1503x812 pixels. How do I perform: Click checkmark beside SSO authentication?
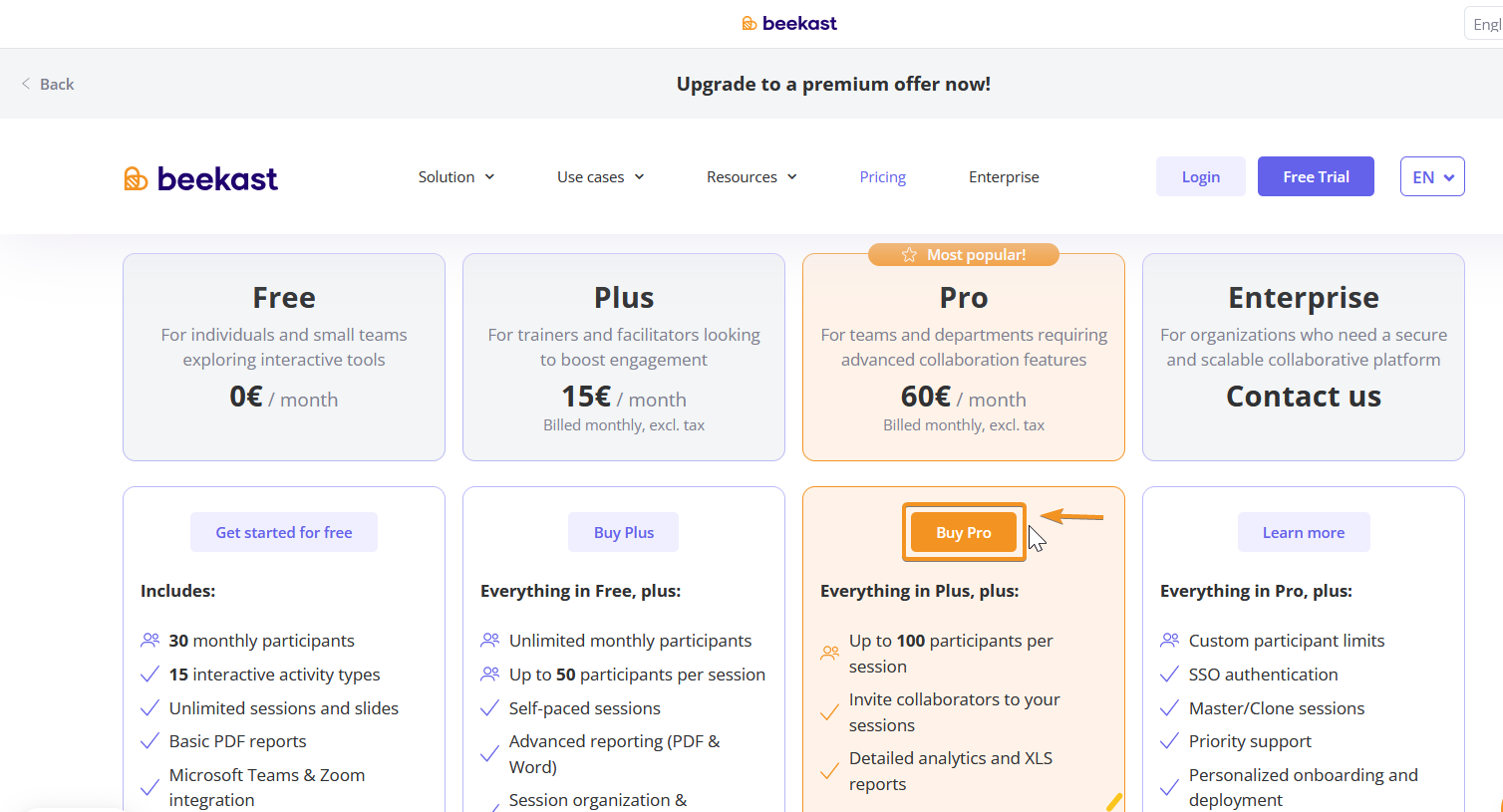click(x=1170, y=675)
